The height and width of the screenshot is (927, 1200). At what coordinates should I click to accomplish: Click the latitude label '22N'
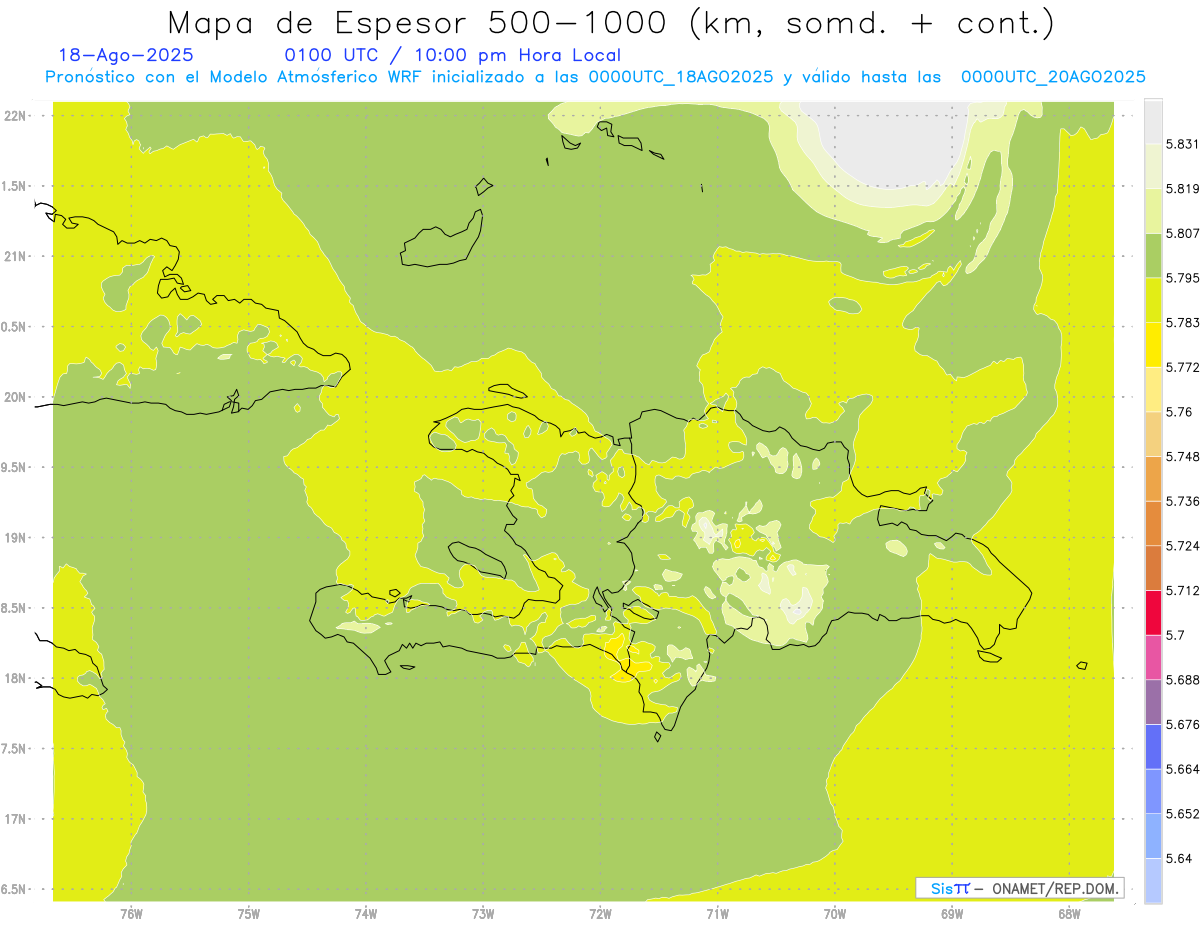[16, 116]
